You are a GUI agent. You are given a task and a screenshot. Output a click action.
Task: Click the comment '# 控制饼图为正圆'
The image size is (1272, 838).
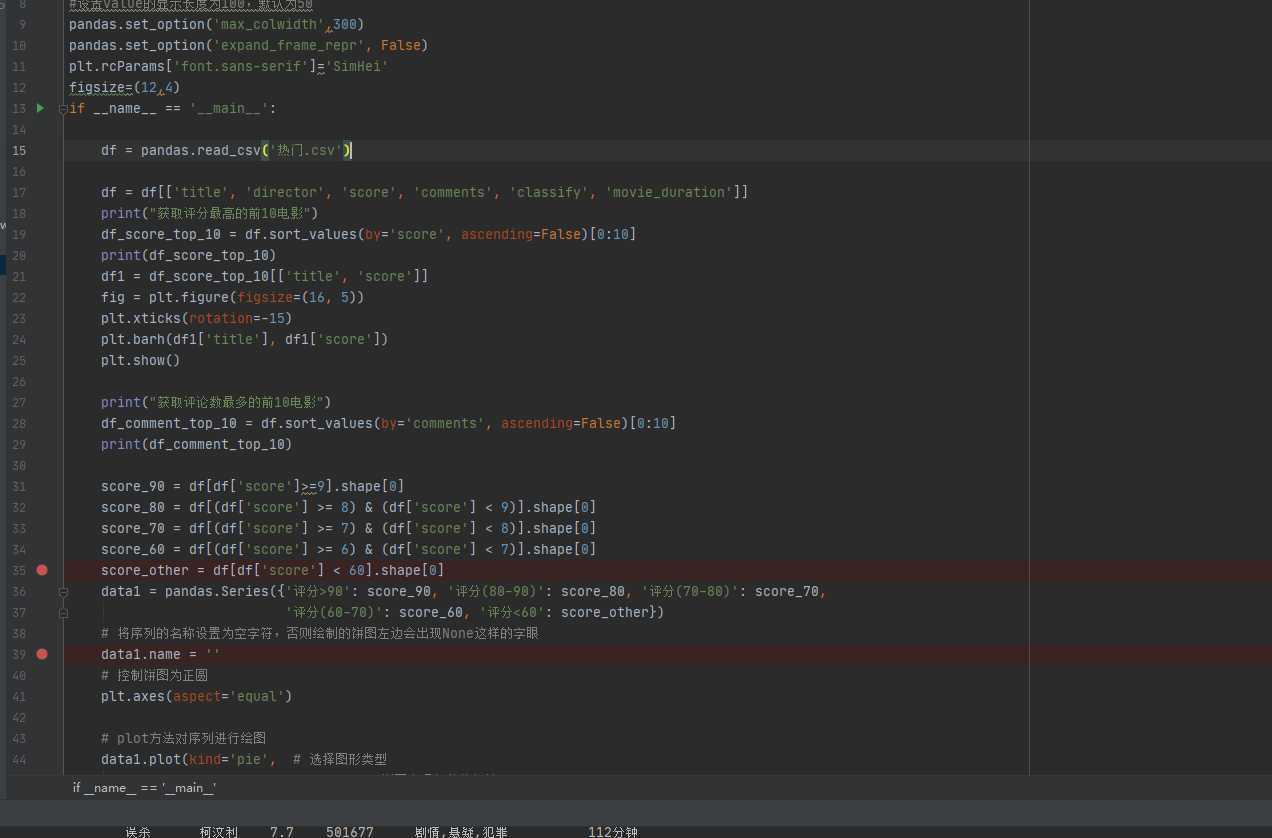[x=154, y=675]
